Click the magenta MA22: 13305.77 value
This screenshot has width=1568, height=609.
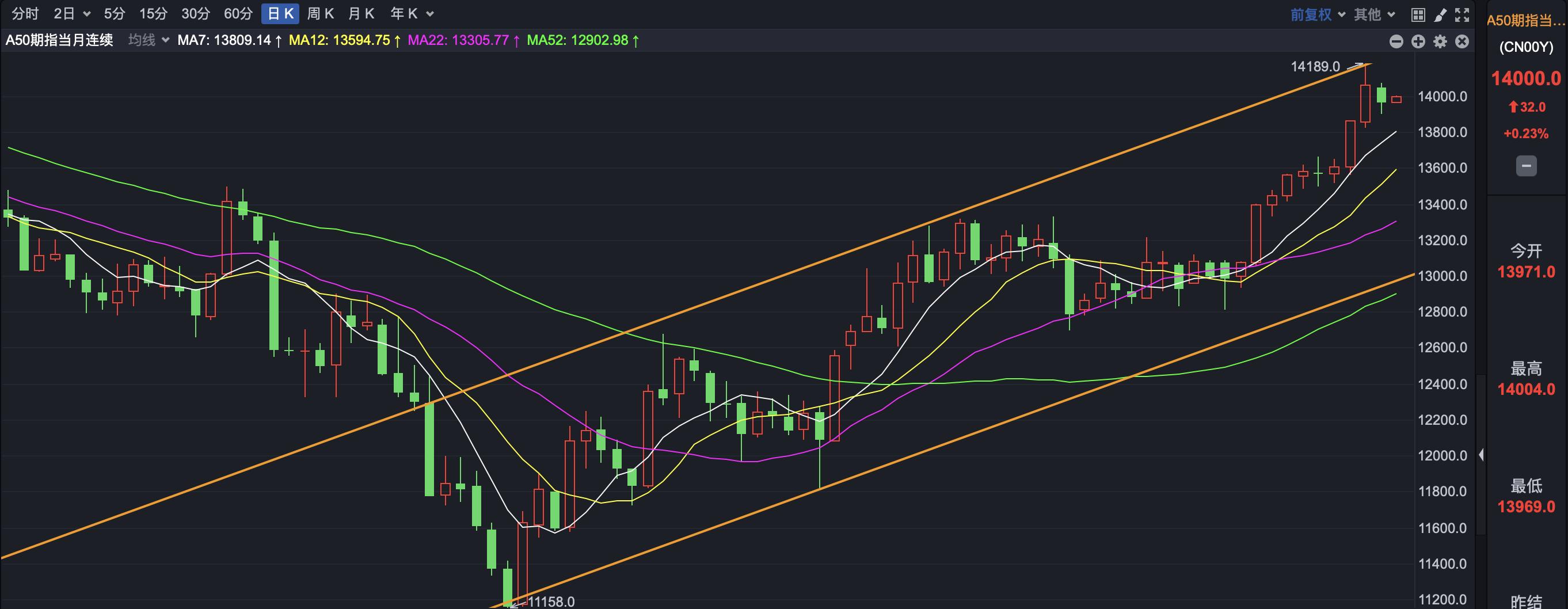tap(458, 41)
